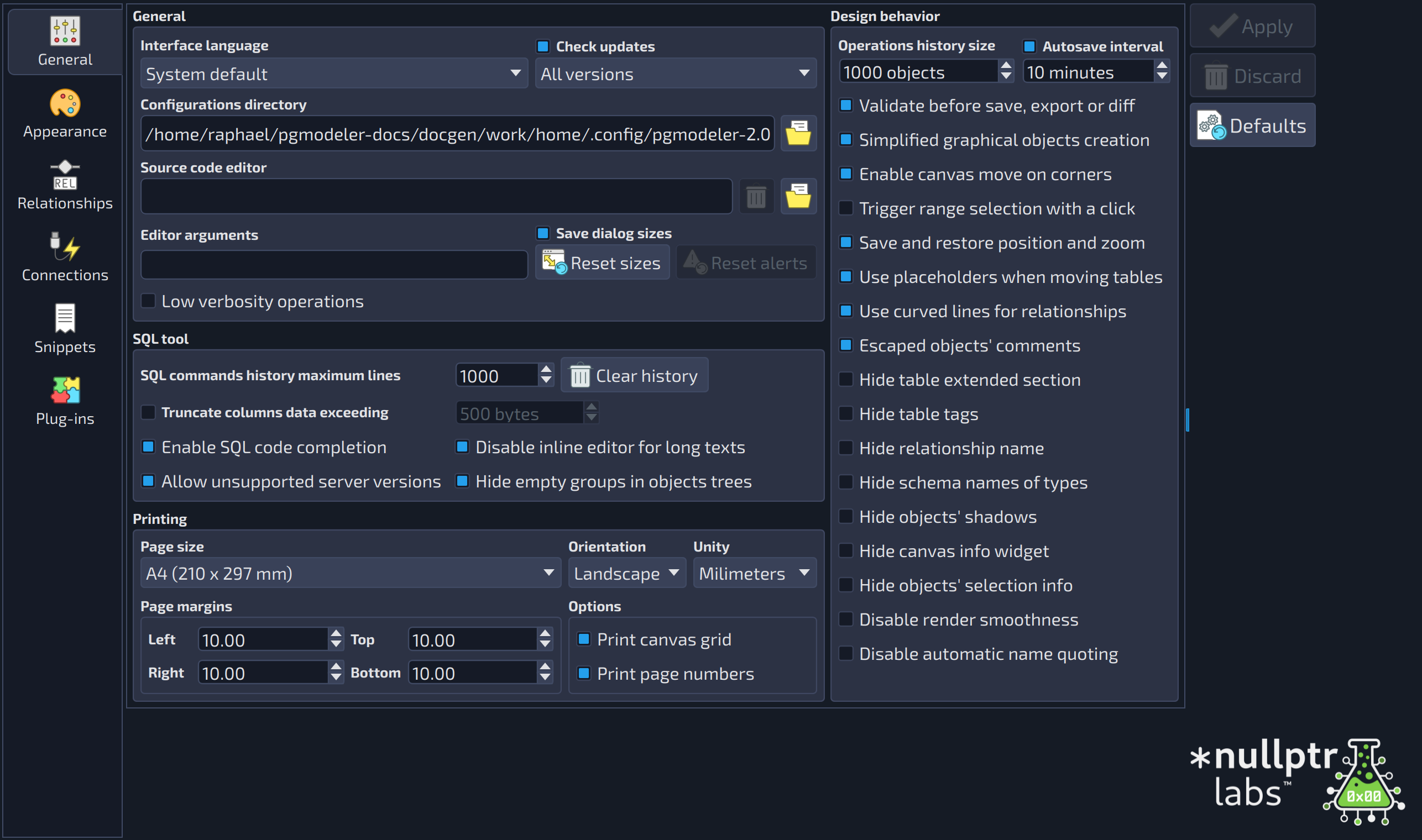Enable Truncate columns data exceeding

coord(148,412)
